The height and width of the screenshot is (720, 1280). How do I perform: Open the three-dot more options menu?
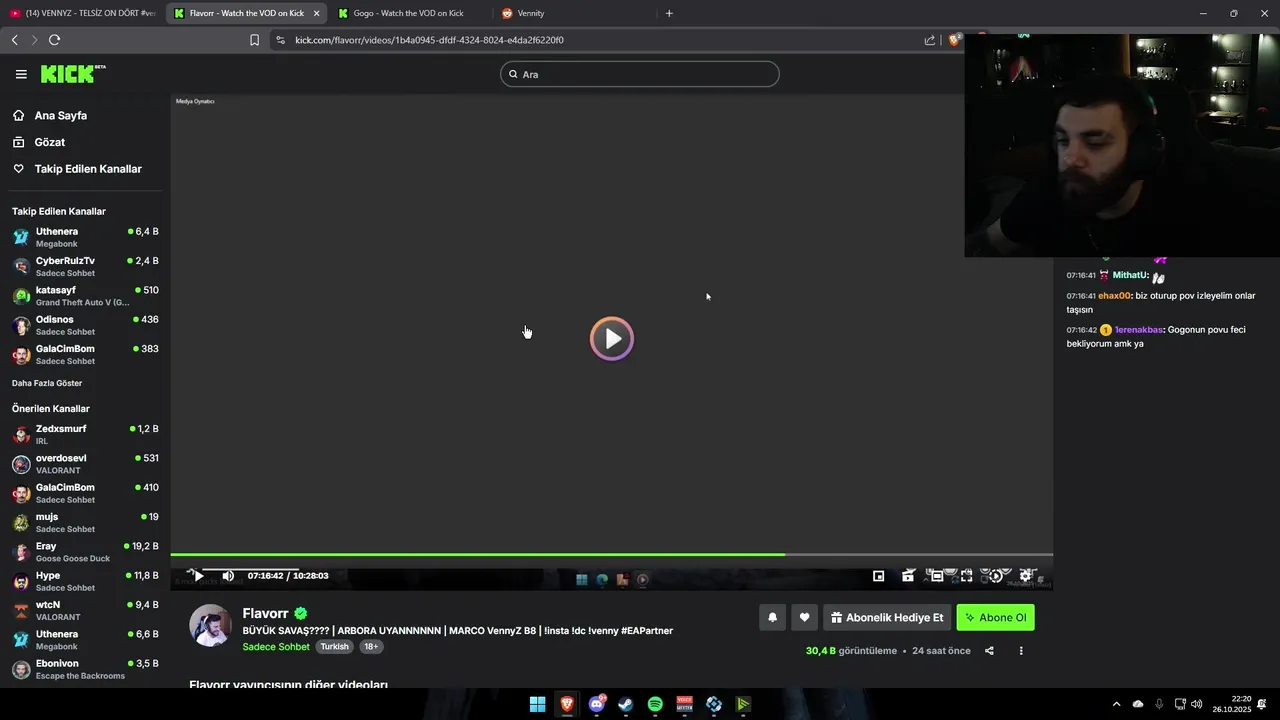click(1021, 651)
